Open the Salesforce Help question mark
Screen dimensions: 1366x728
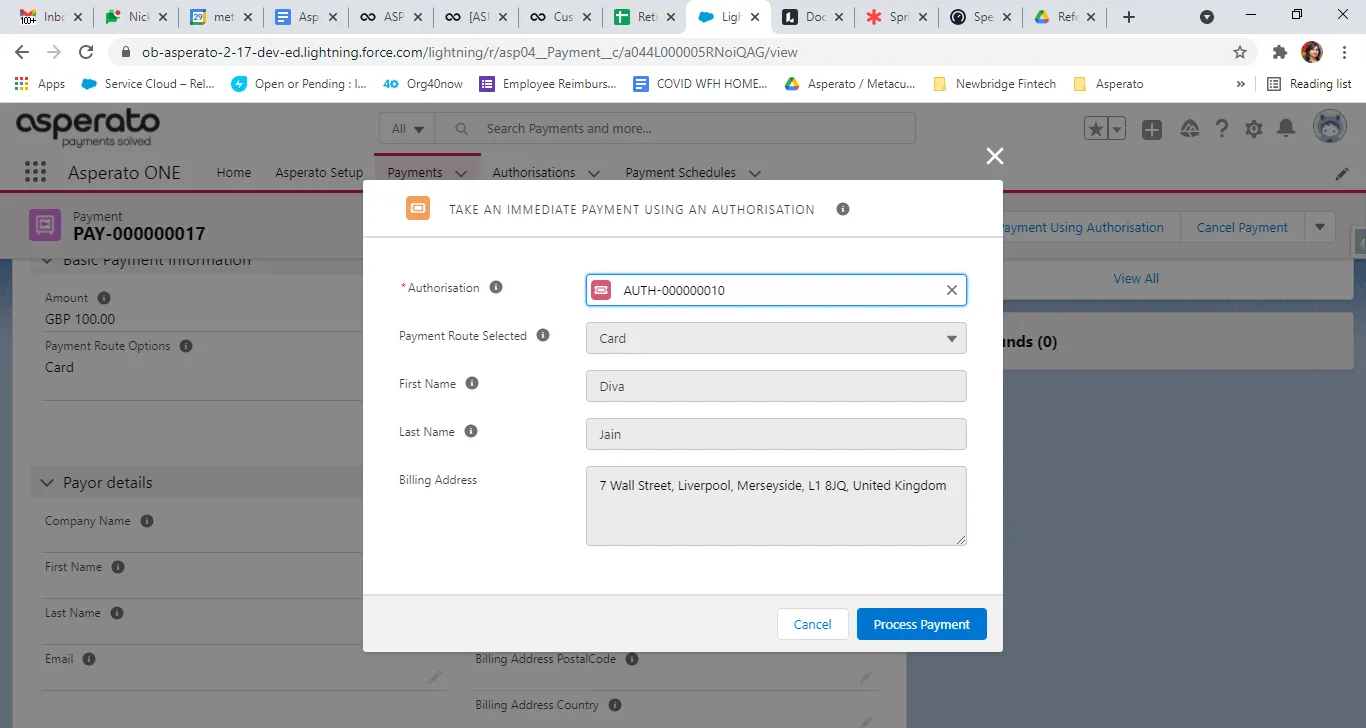click(x=1222, y=128)
